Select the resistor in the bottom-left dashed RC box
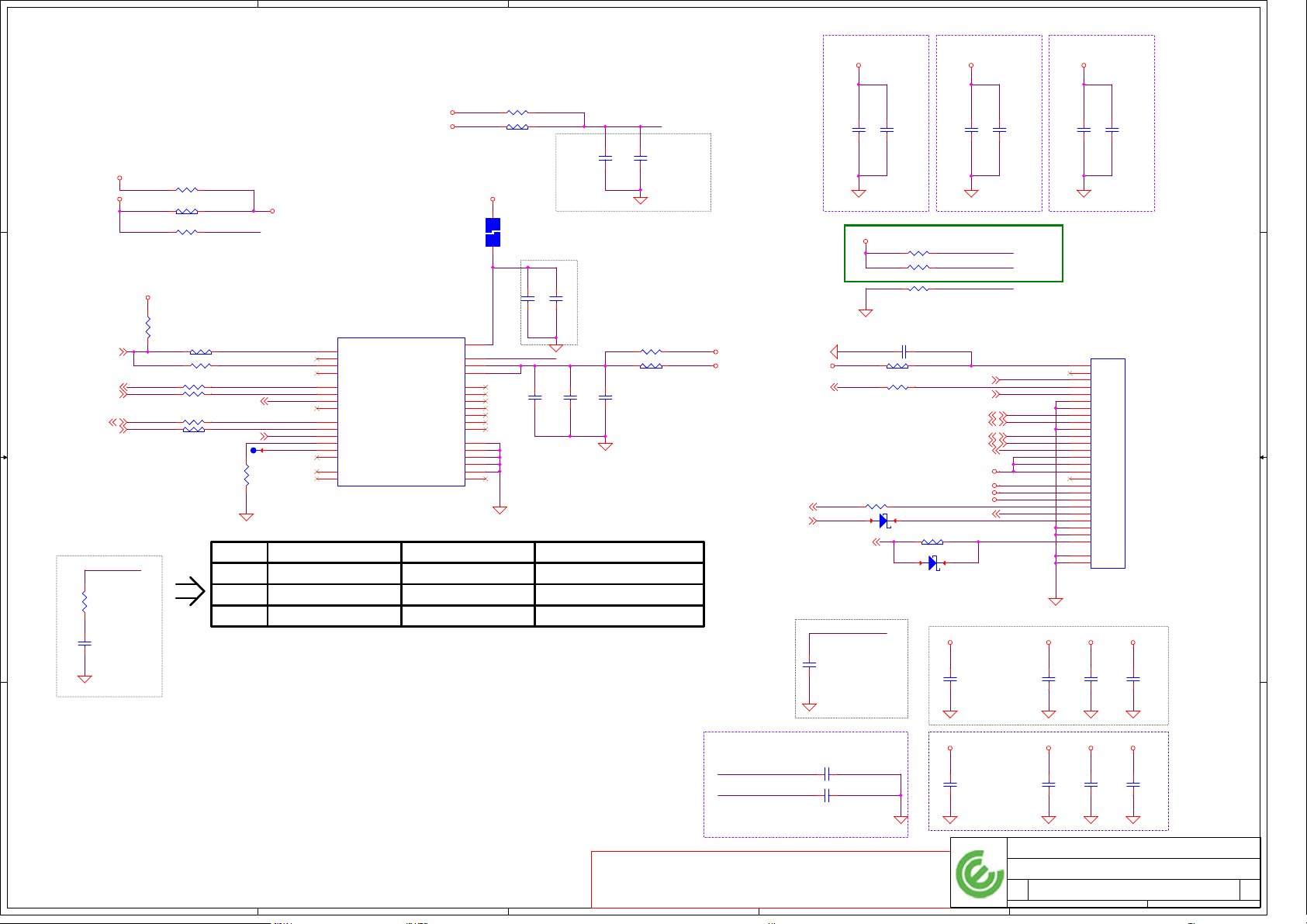The height and width of the screenshot is (924, 1307). tap(85, 602)
